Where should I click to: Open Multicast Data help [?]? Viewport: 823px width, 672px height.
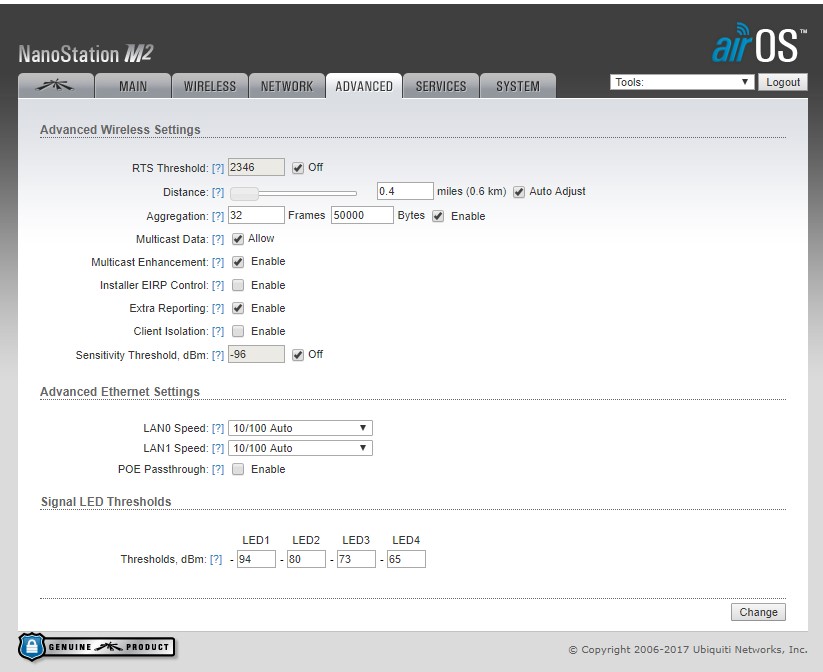click(218, 239)
